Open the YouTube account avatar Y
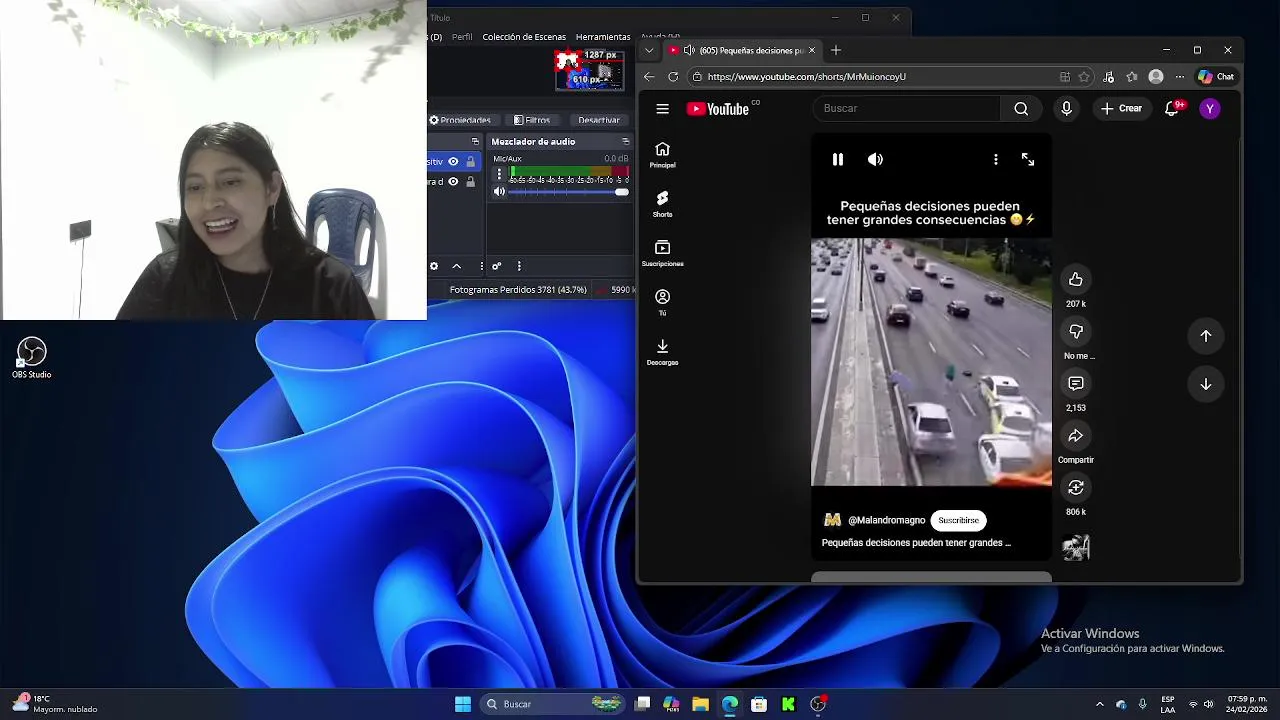The image size is (1280, 720). click(x=1210, y=109)
